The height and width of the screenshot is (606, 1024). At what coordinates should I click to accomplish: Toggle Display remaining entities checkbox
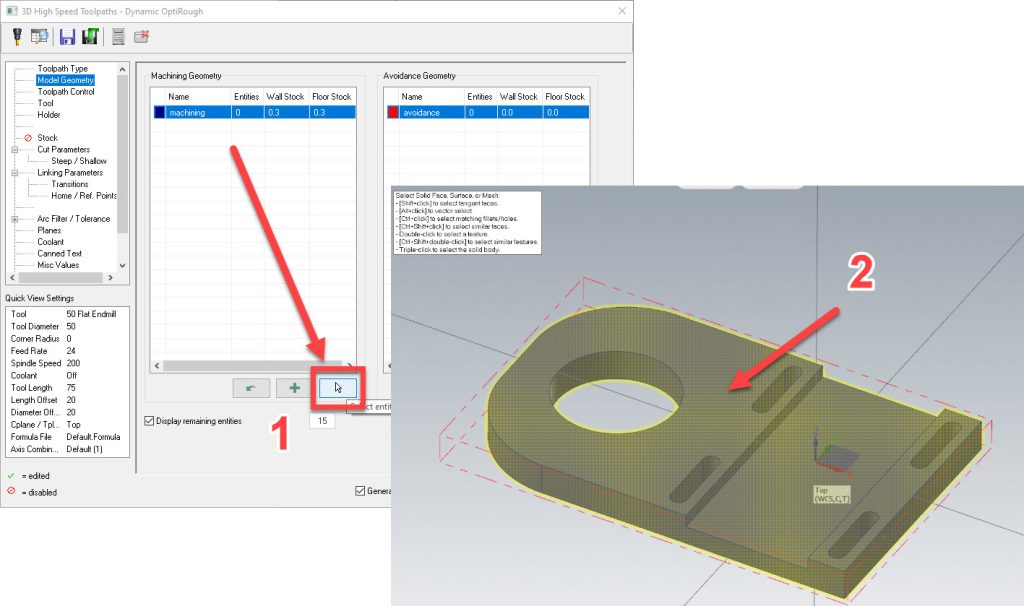click(150, 421)
